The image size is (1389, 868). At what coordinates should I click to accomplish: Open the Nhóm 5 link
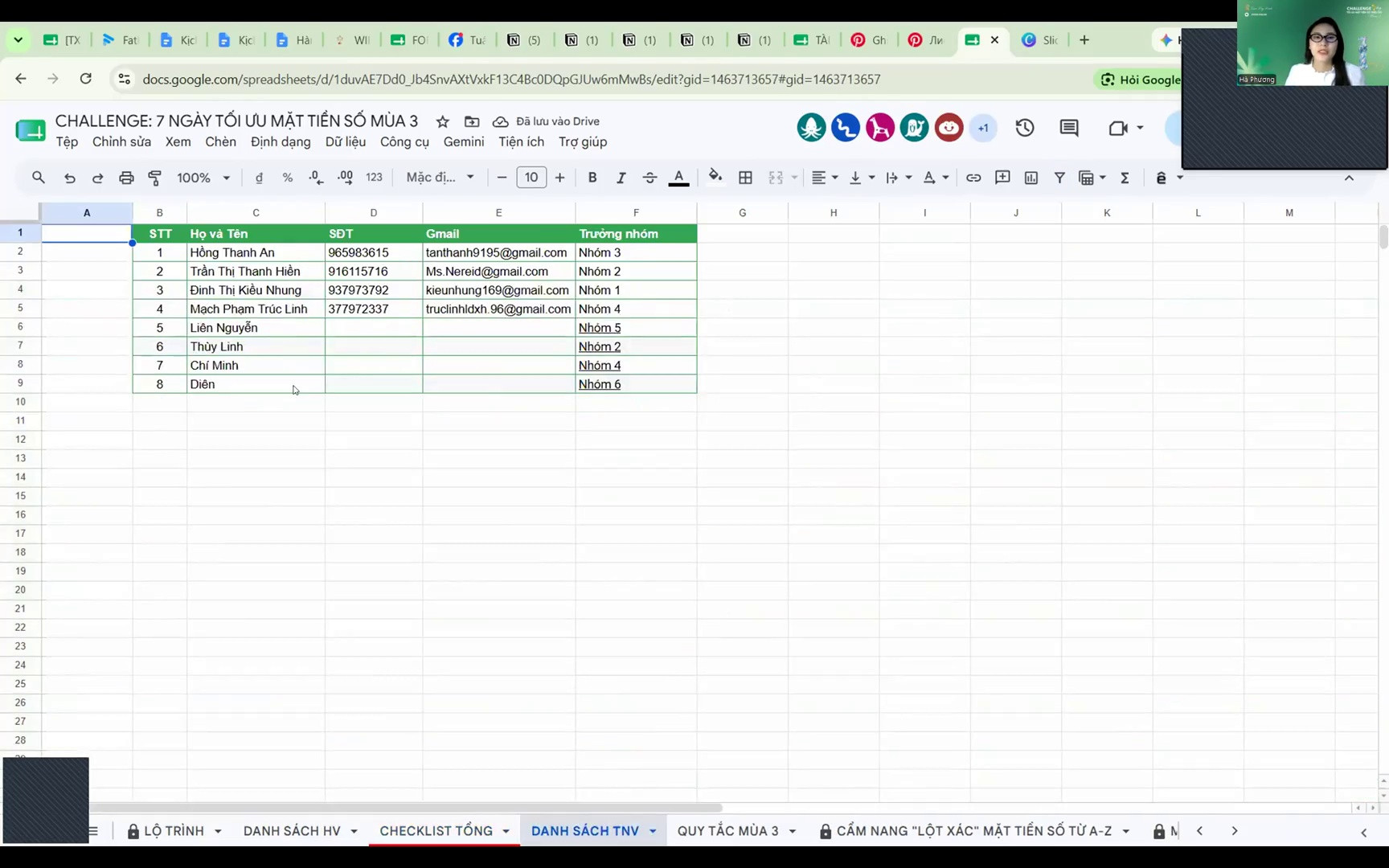point(600,328)
